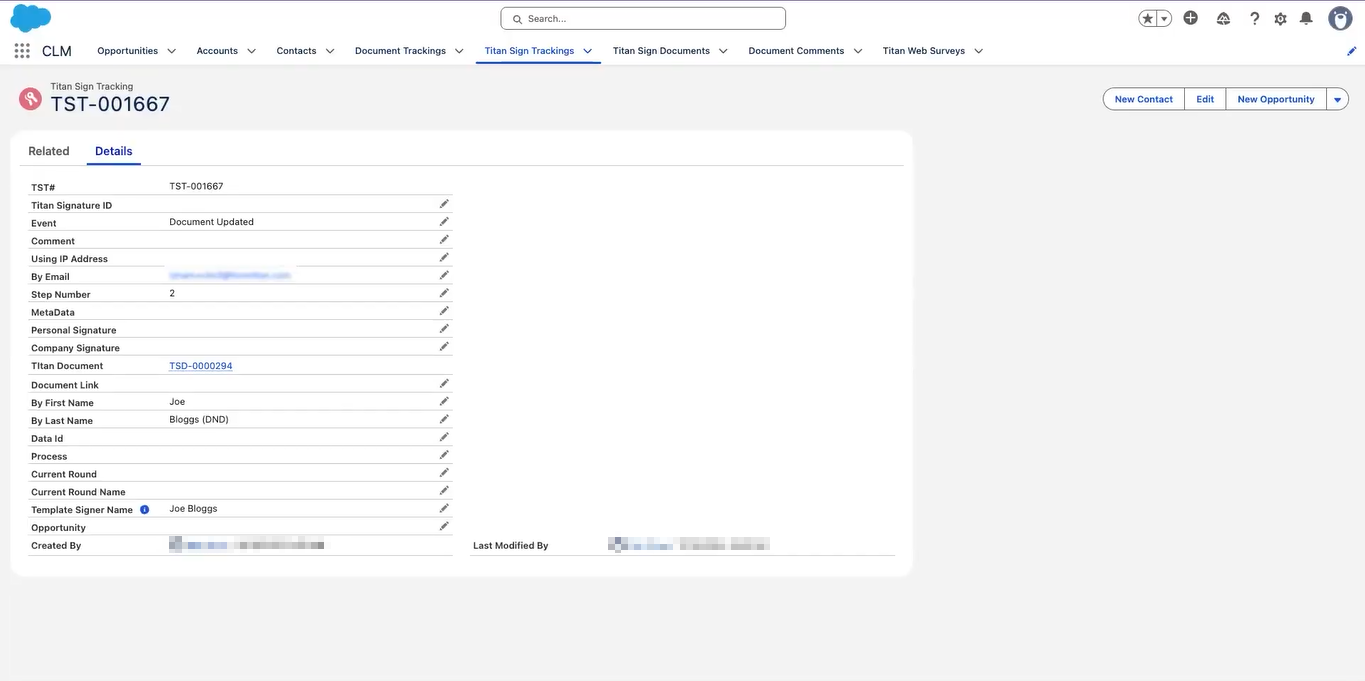The height and width of the screenshot is (681, 1365).
Task: Open the App Launcher waffle icon
Action: click(21, 50)
